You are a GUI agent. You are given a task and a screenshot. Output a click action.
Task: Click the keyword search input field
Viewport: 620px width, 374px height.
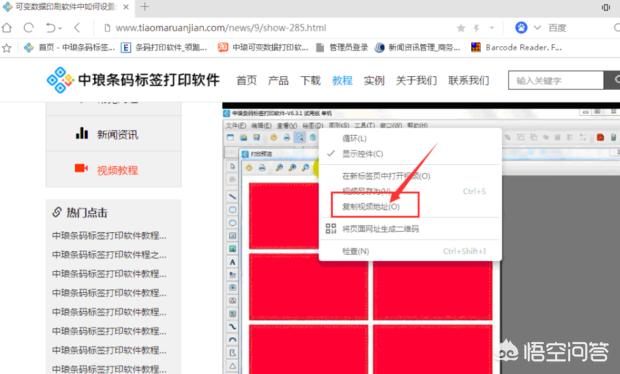pos(556,81)
